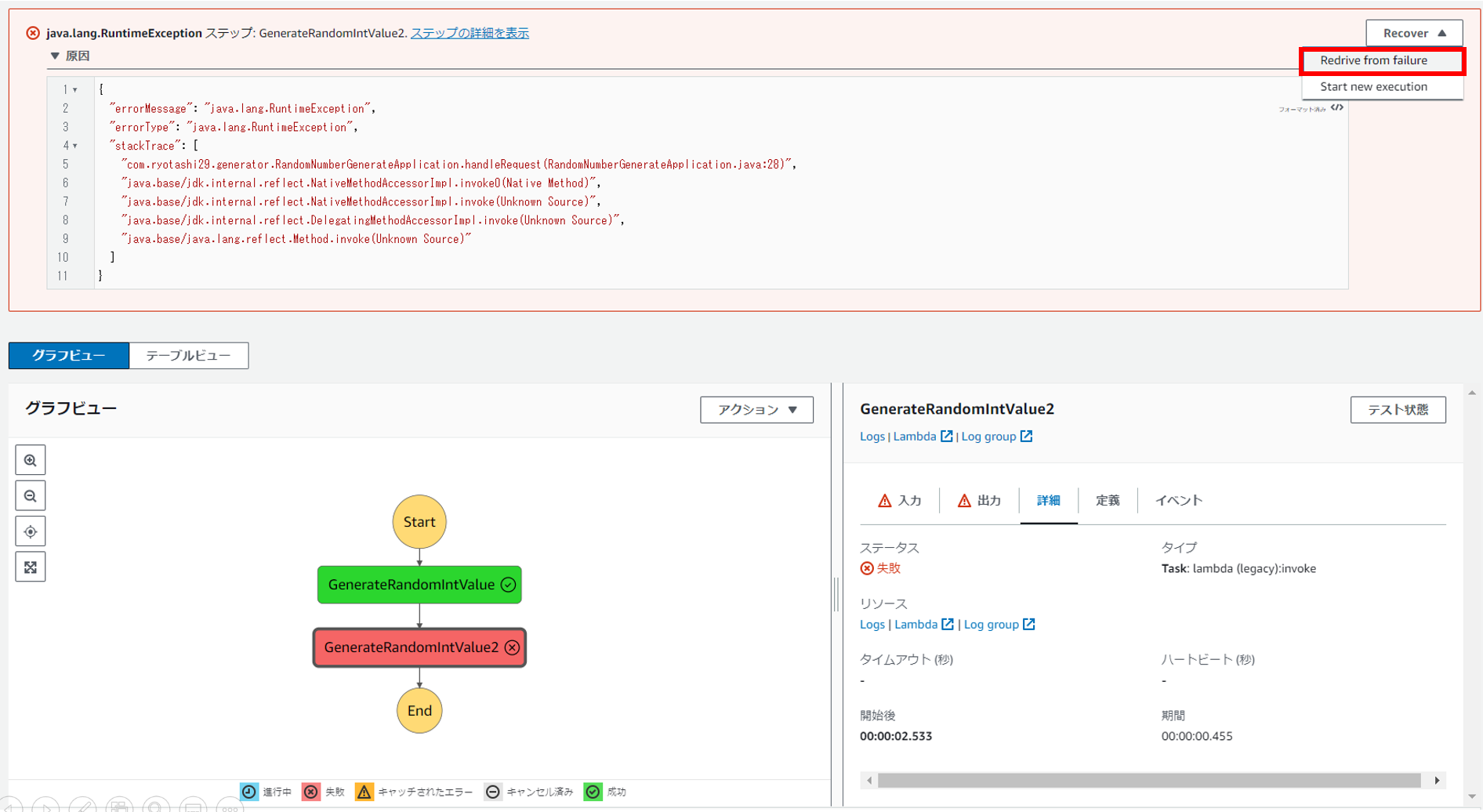The width and height of the screenshot is (1483, 812).
Task: Collapse the stackTrace array fold arrow
Action: click(x=75, y=146)
